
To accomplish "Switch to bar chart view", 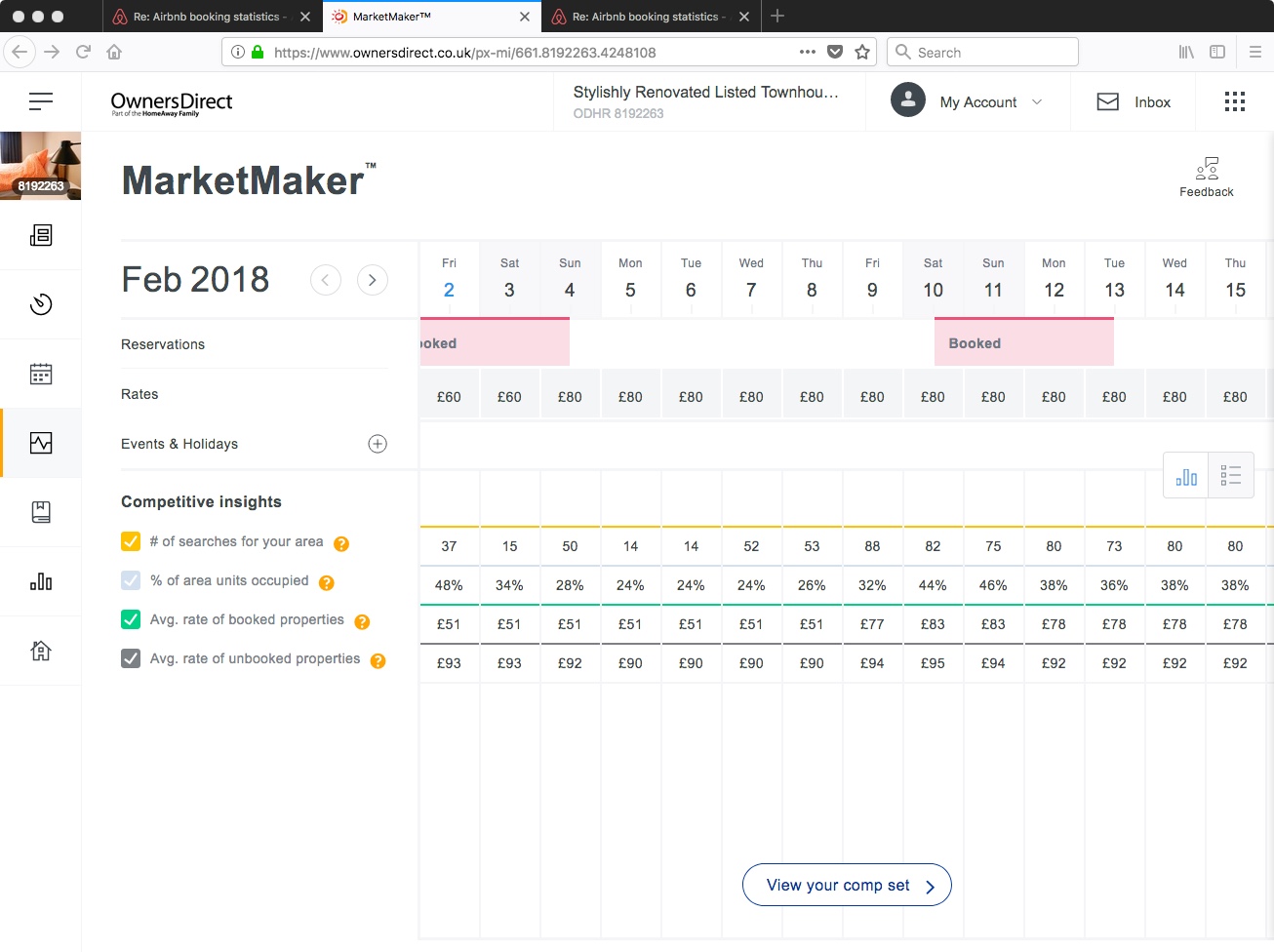I will [1186, 476].
